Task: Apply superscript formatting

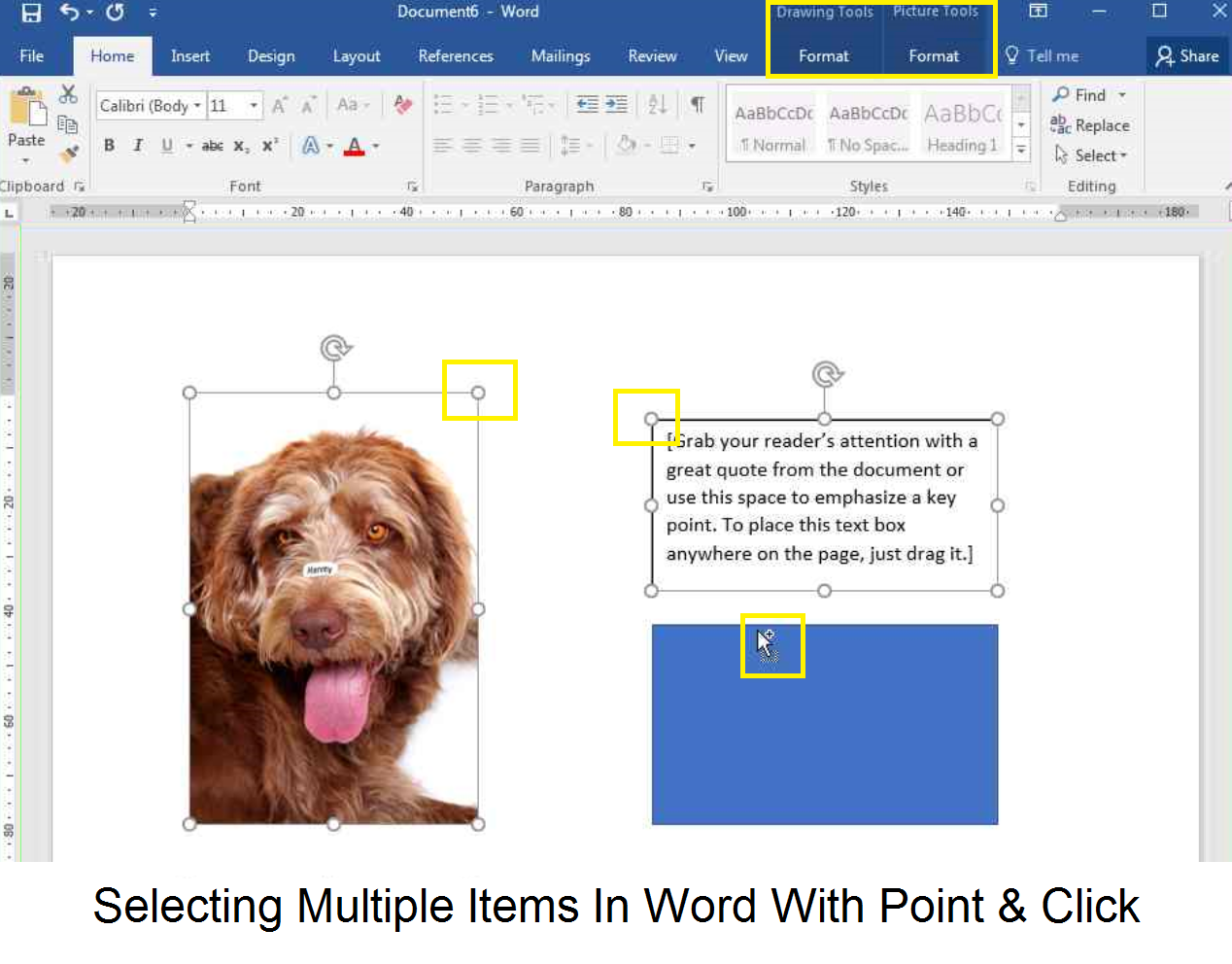Action: click(x=269, y=146)
